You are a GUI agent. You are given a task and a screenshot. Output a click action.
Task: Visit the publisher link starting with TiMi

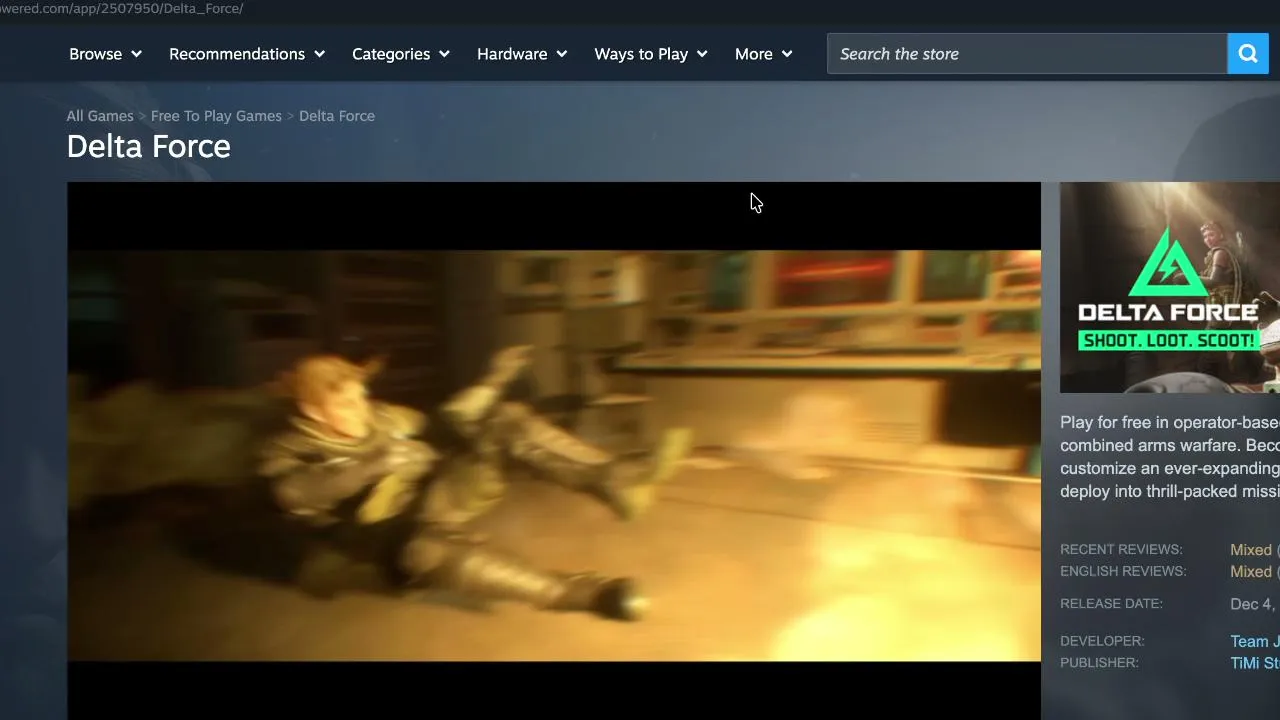click(1255, 664)
